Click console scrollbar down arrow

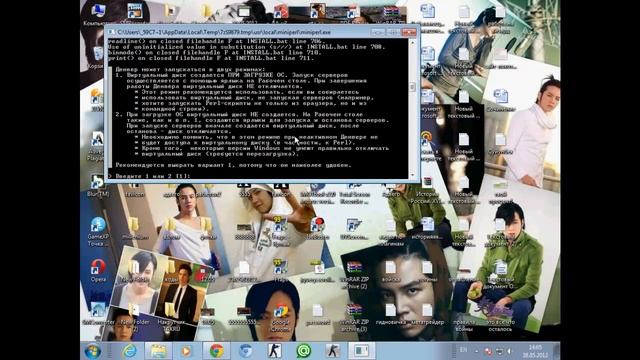pyautogui.click(x=412, y=175)
